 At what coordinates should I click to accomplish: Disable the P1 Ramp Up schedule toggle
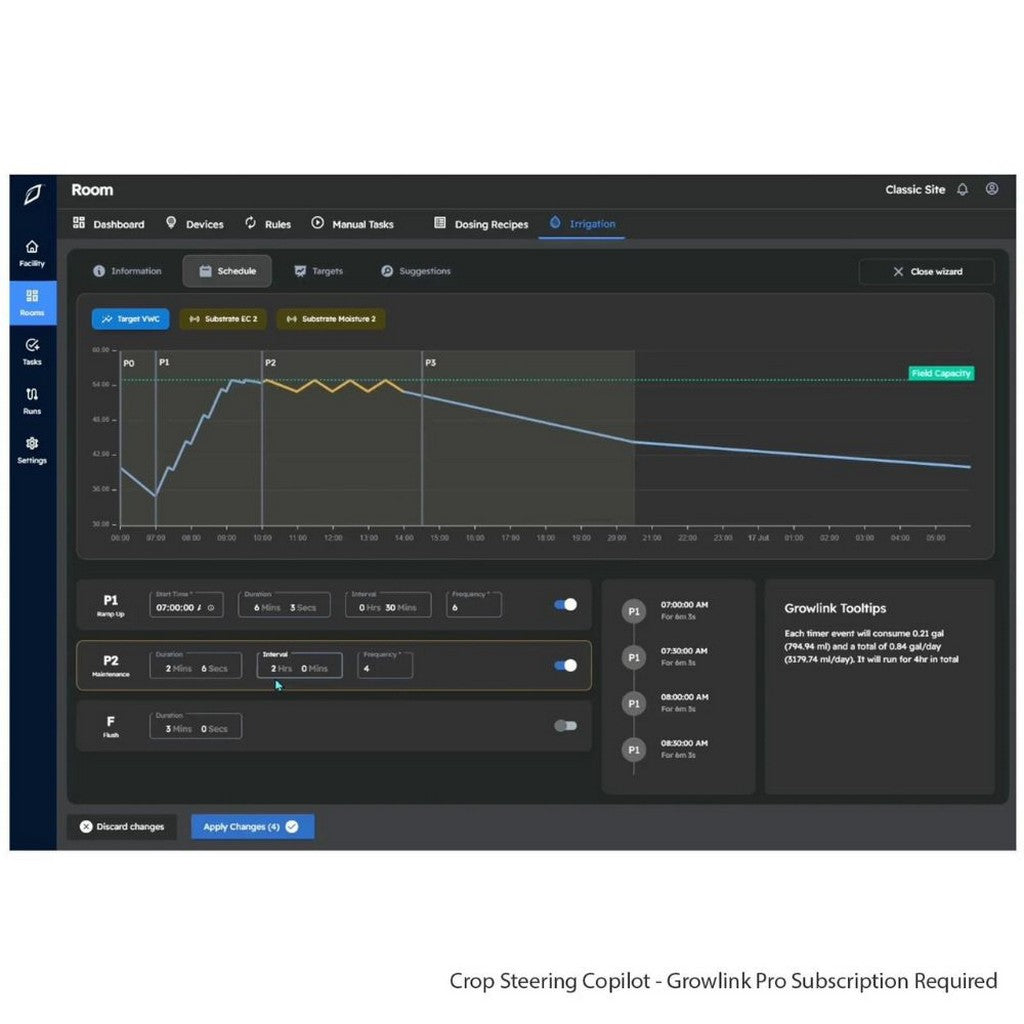pyautogui.click(x=566, y=604)
